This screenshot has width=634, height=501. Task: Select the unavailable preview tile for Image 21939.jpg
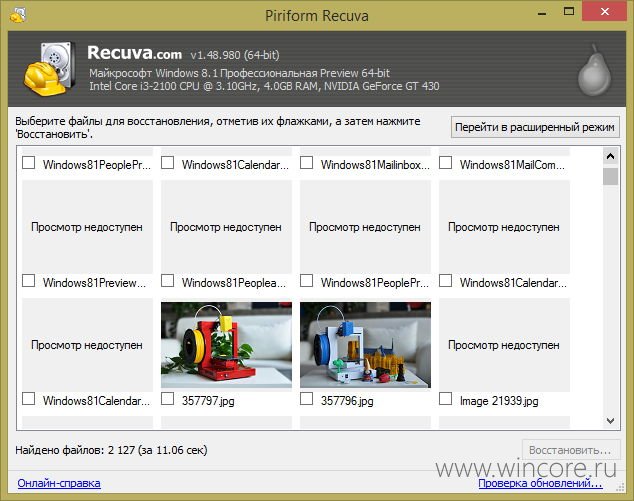click(x=505, y=345)
